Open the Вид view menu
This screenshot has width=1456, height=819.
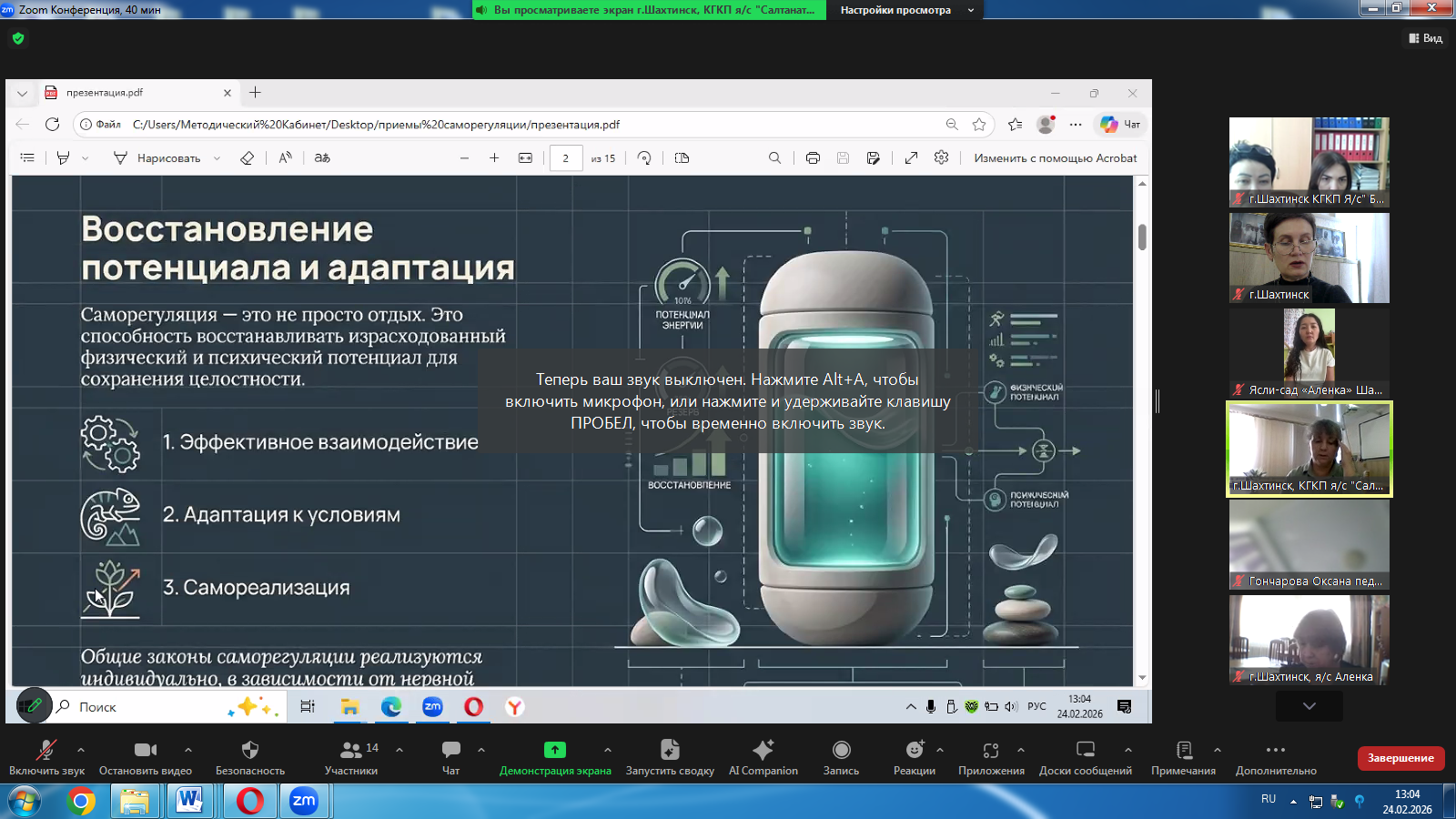tap(1426, 38)
